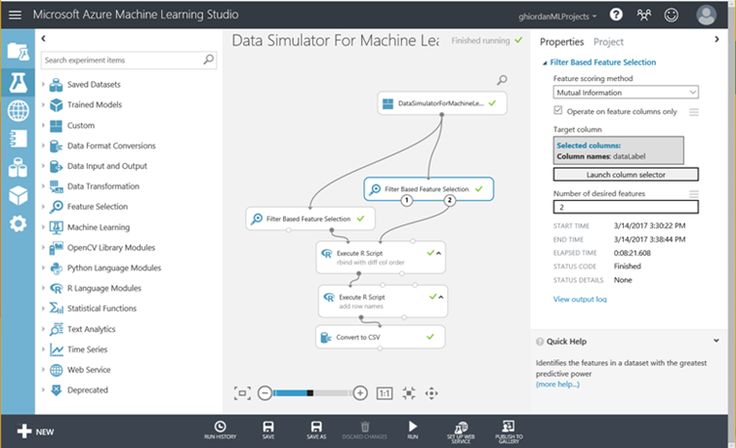Click the canvas search magnifier icon

(x=502, y=80)
